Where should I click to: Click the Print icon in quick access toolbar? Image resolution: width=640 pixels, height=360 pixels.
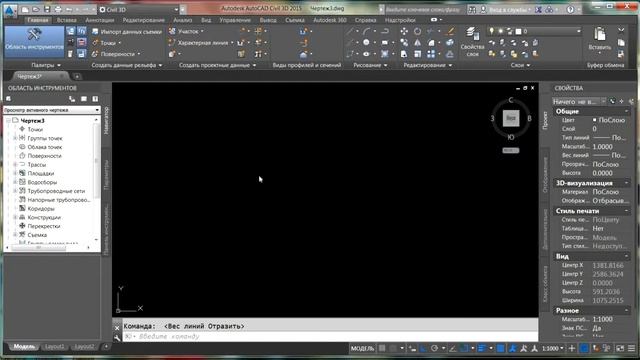pos(58,9)
